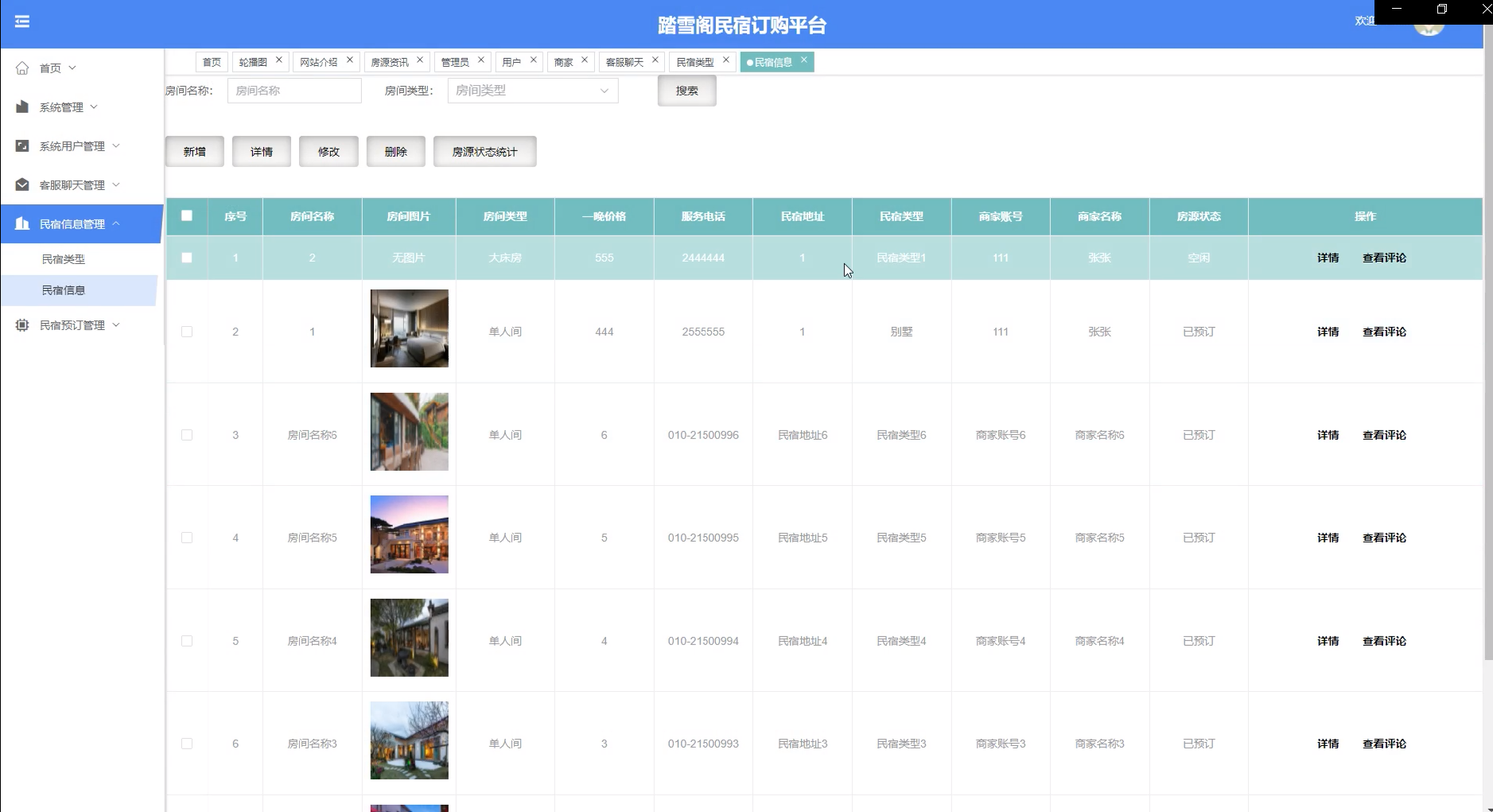Viewport: 1493px width, 812px height.
Task: Switch to the 轮播图 tab
Action: click(253, 62)
